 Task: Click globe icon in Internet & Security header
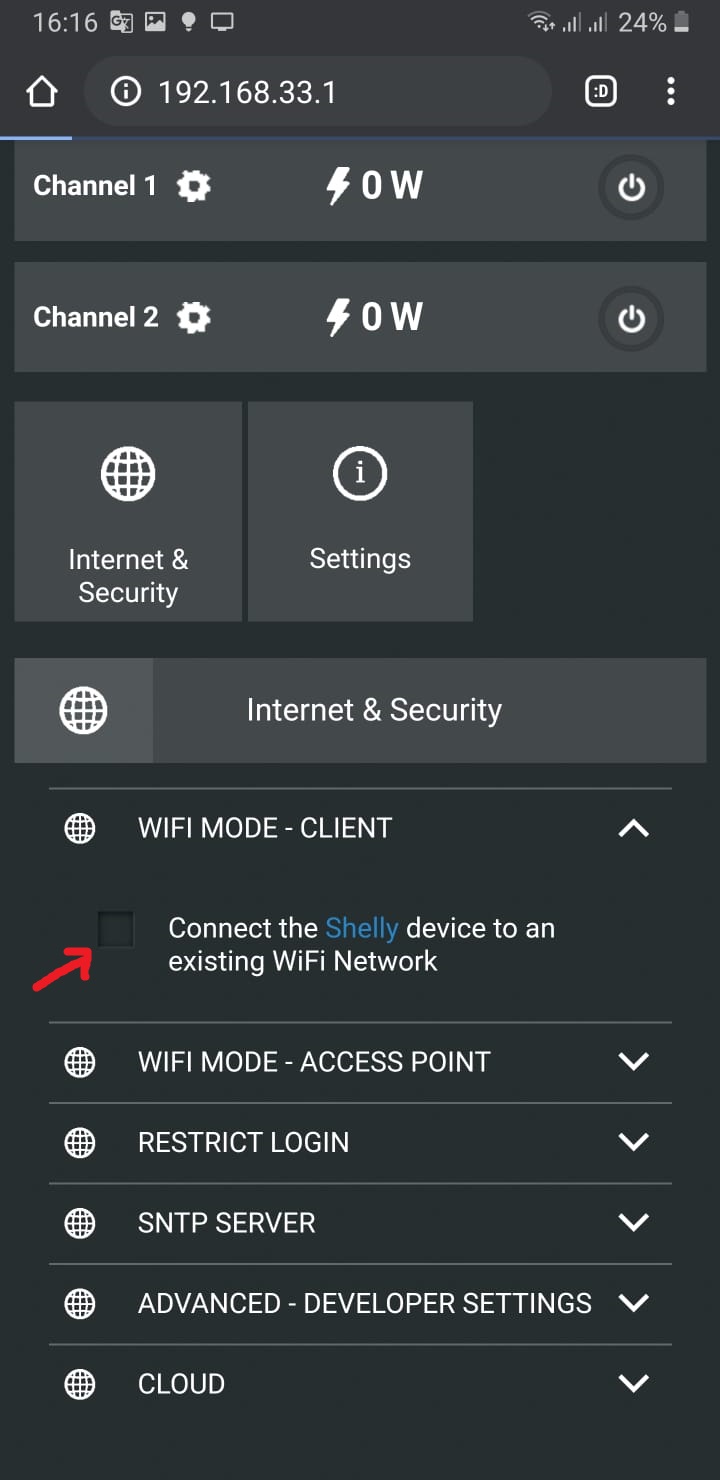[x=84, y=711]
